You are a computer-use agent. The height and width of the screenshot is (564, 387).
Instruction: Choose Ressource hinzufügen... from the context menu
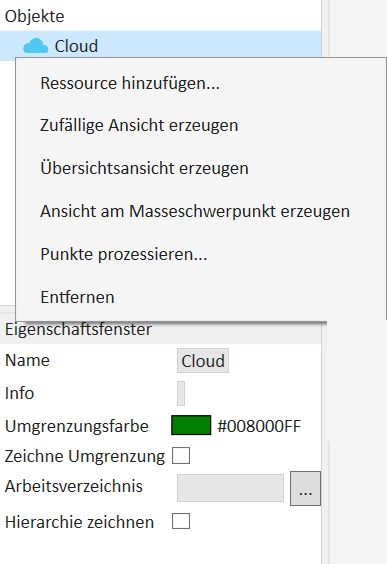pos(130,83)
